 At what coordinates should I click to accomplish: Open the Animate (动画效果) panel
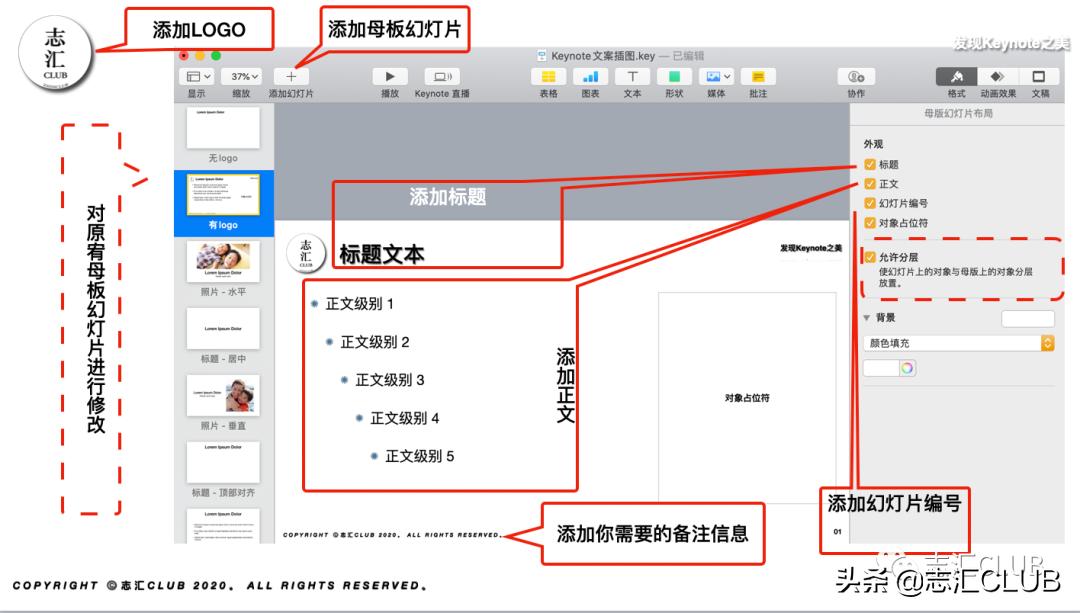pyautogui.click(x=996, y=78)
